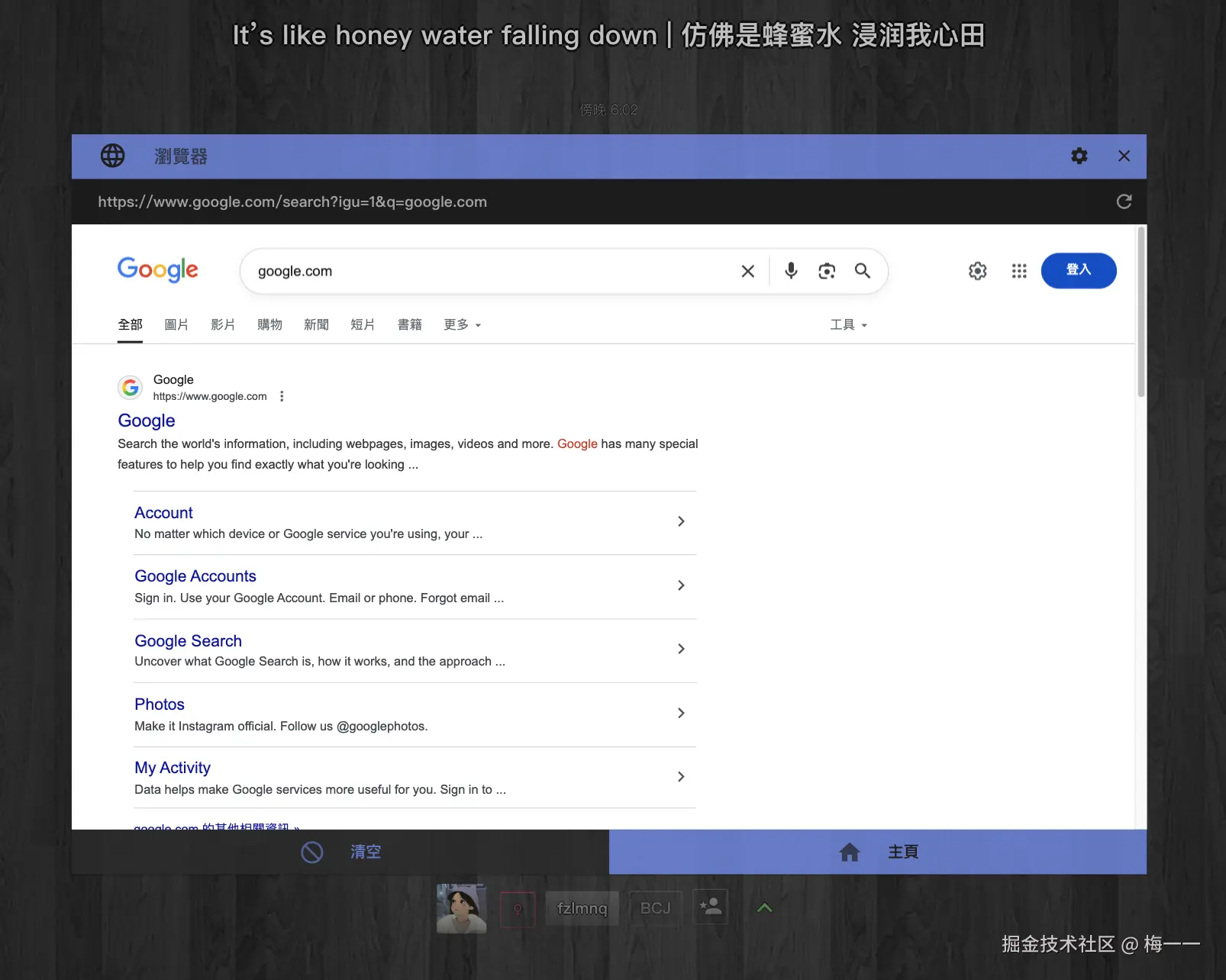This screenshot has height=980, width=1226.
Task: Open the Account sitelink
Action: pyautogui.click(x=163, y=513)
